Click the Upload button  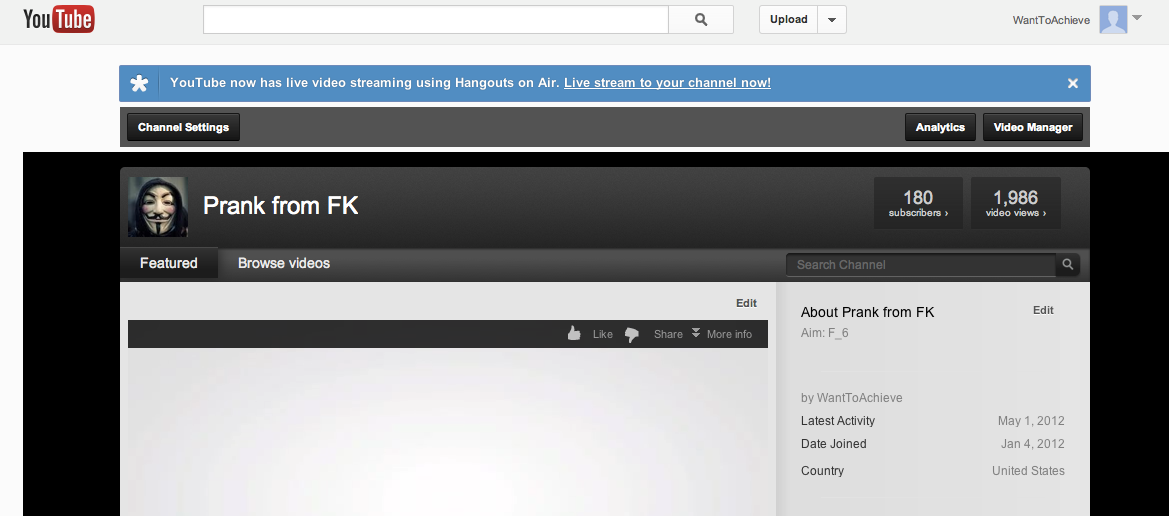(x=789, y=20)
